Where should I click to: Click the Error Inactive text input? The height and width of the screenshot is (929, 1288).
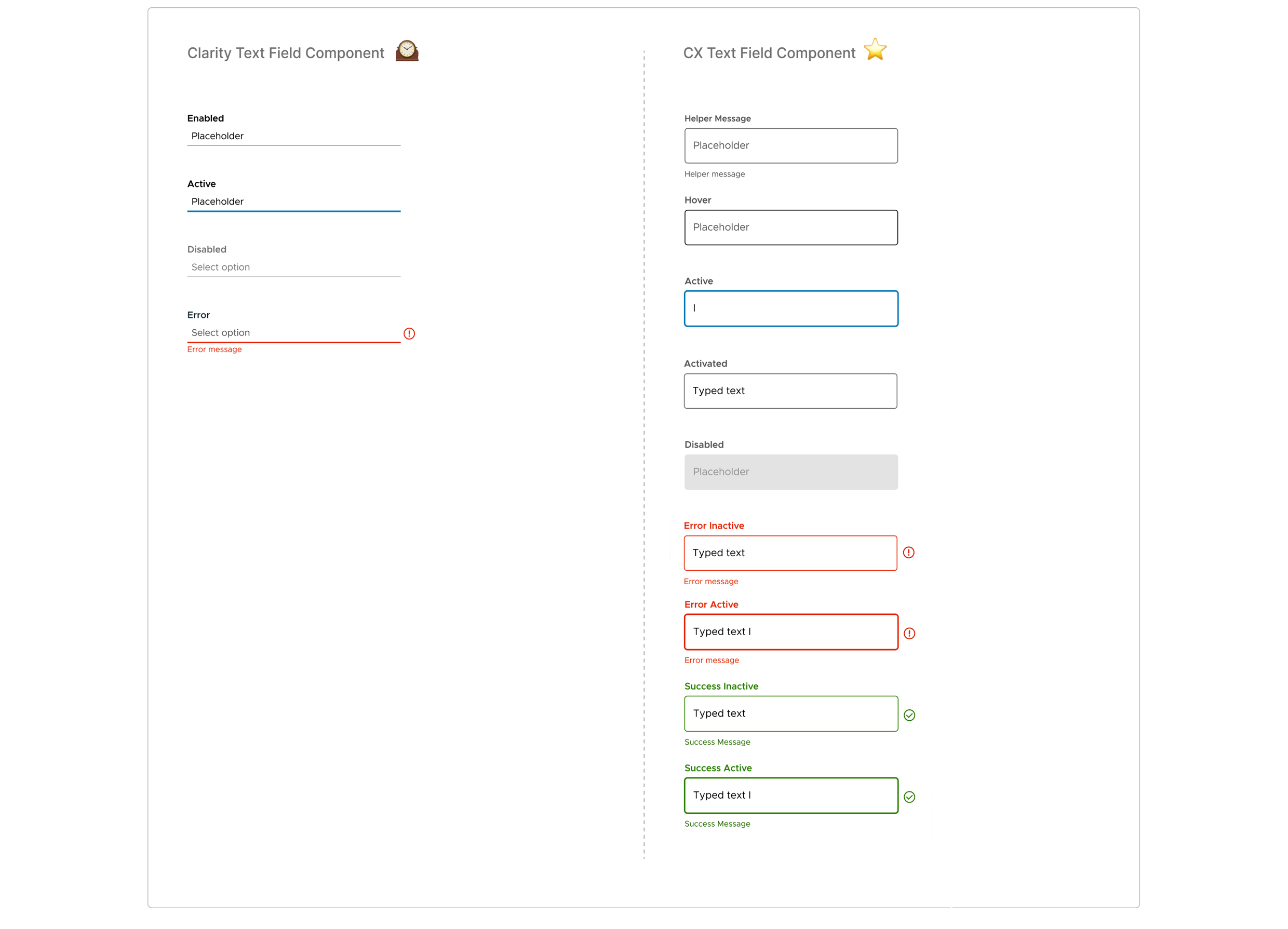[x=790, y=553]
